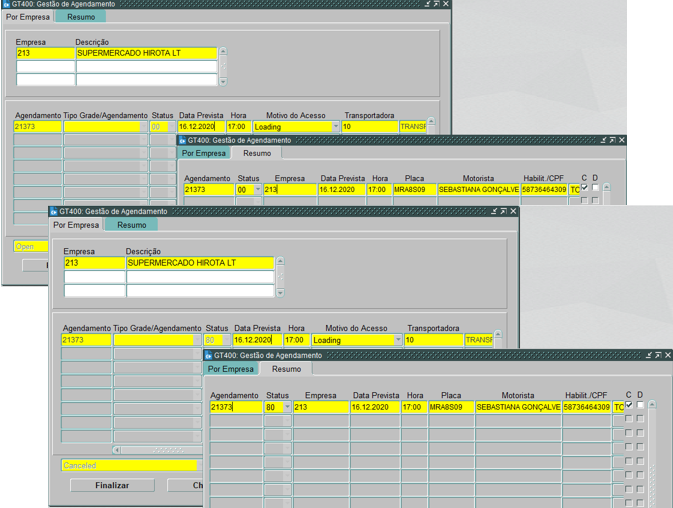Image resolution: width=673 pixels, height=508 pixels.
Task: Check second-row C checkbox in status 80 Resumo window
Action: [629, 418]
